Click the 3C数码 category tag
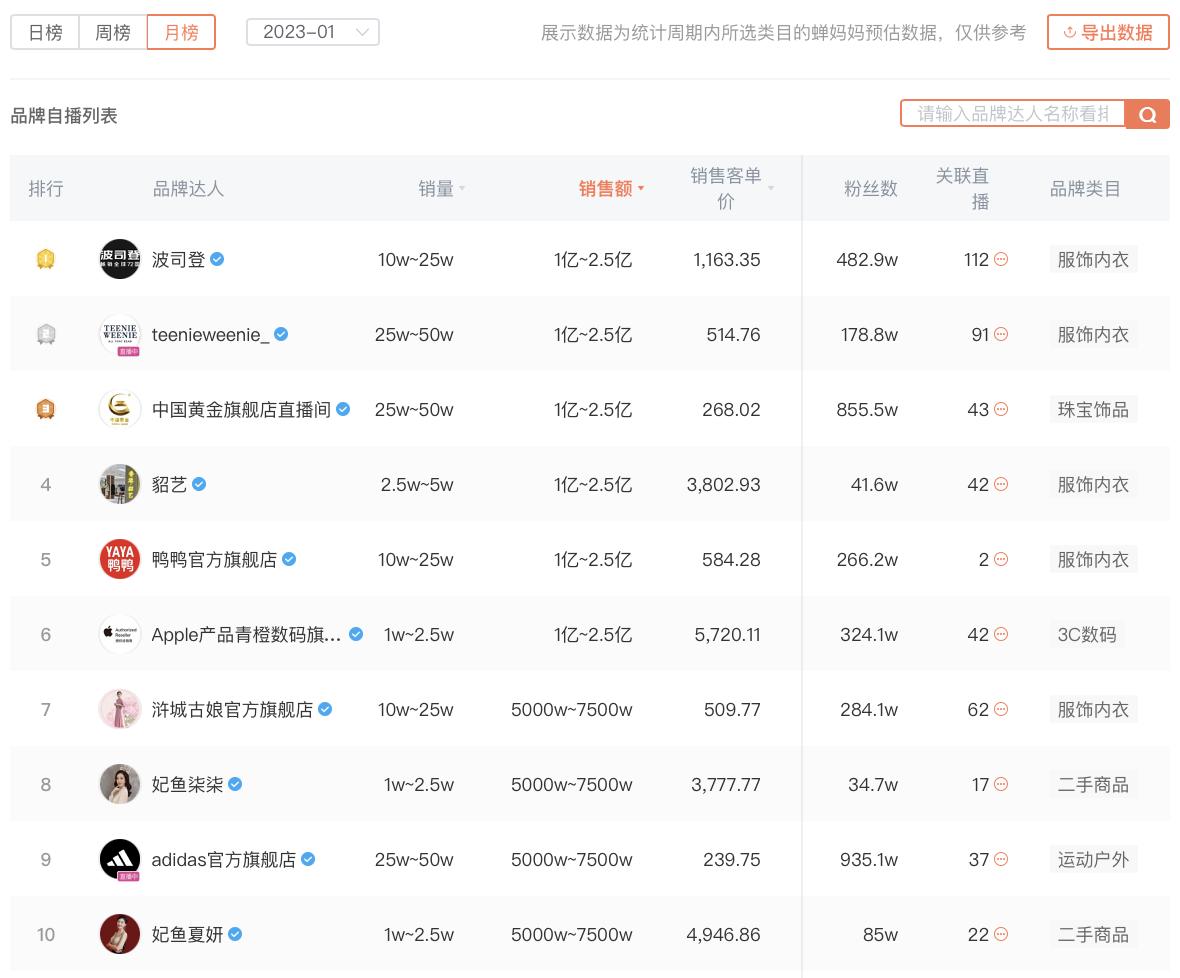The image size is (1180, 978). (x=1087, y=634)
